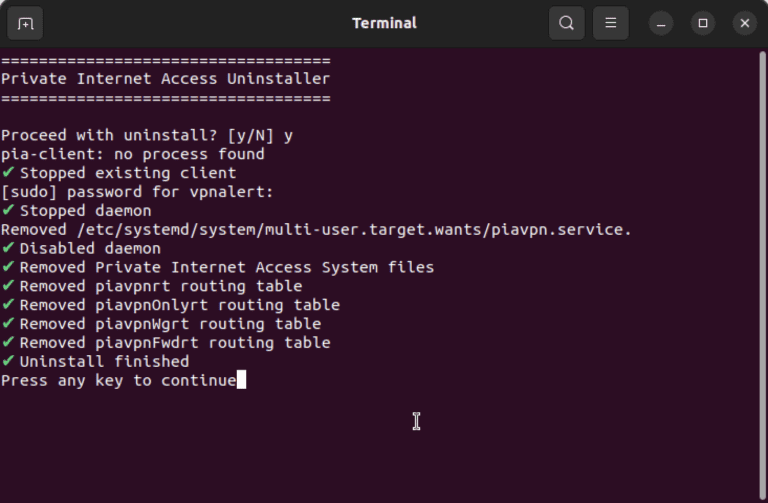Open a new terminal tab
This screenshot has height=503, width=768.
tap(26, 23)
